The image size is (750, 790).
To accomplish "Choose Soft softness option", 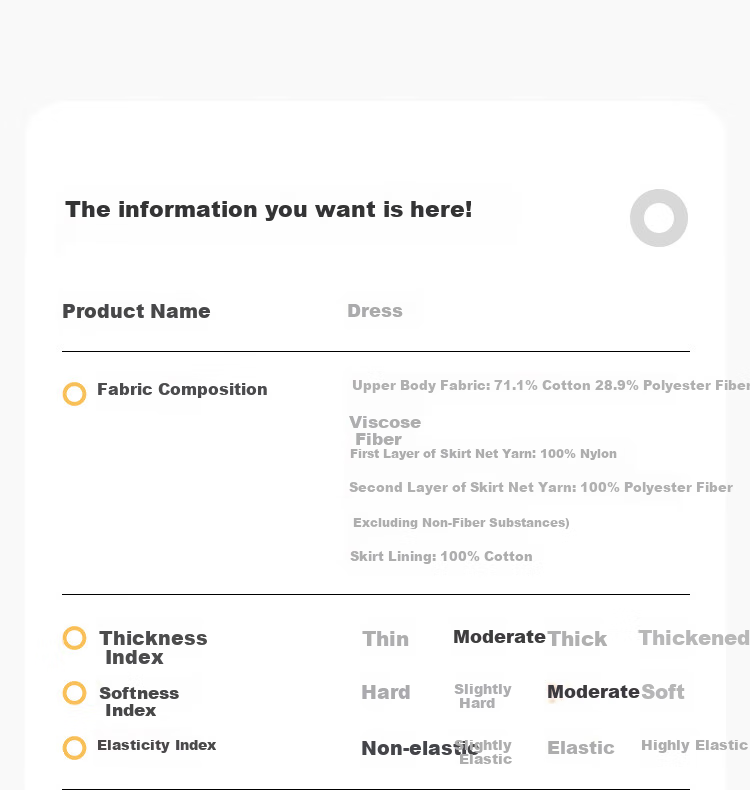I will pyautogui.click(x=663, y=692).
